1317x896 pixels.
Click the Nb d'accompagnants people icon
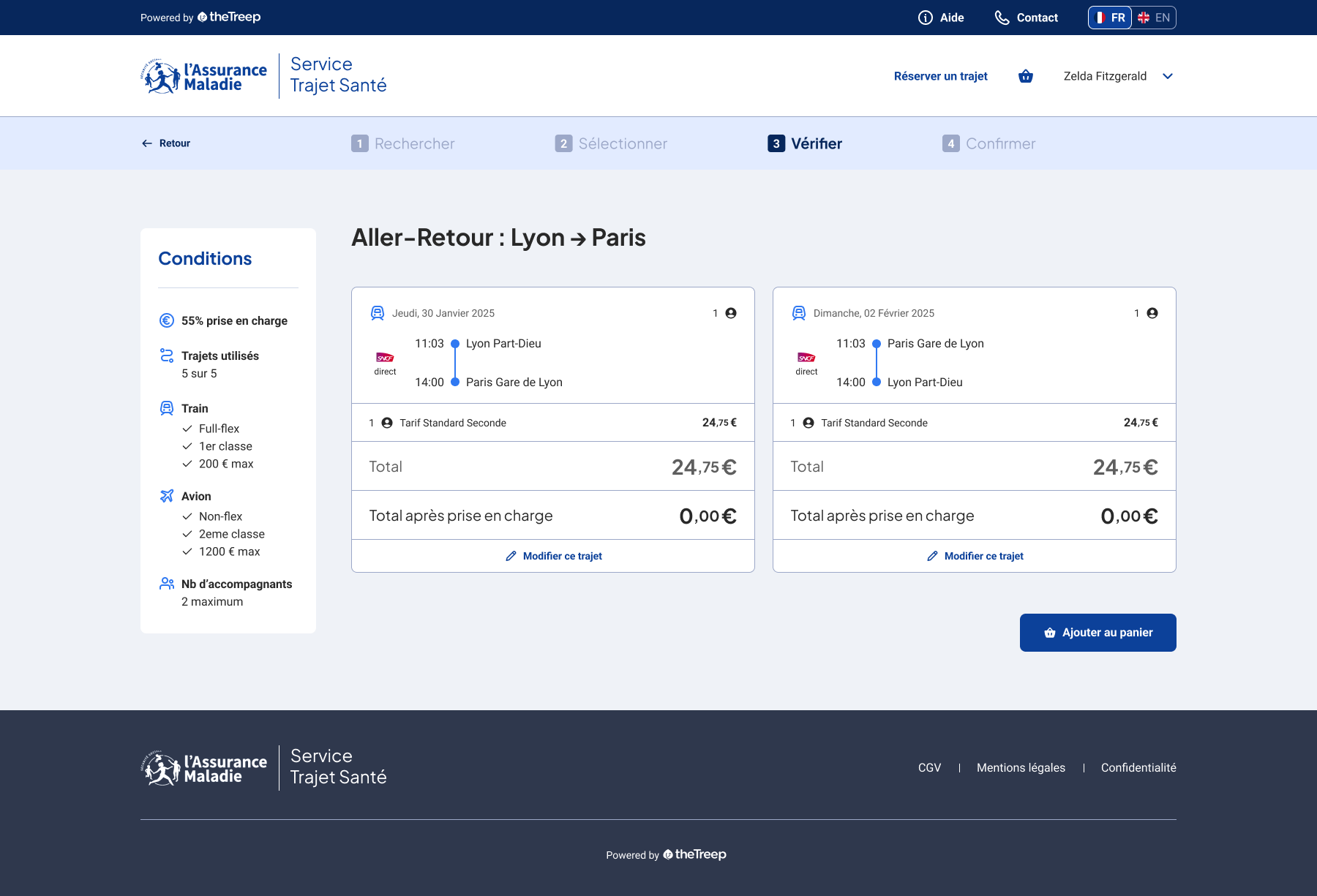[x=167, y=584]
